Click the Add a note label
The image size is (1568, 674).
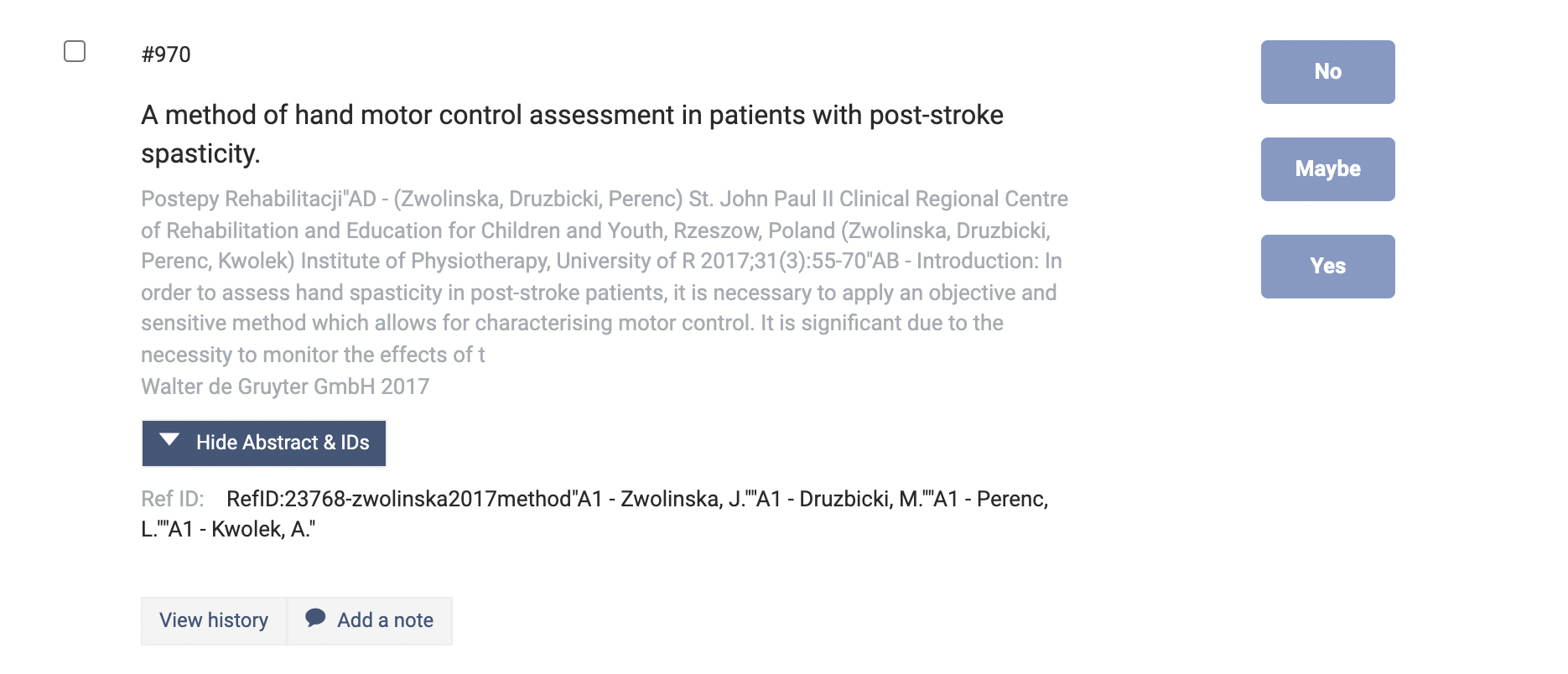pos(385,620)
